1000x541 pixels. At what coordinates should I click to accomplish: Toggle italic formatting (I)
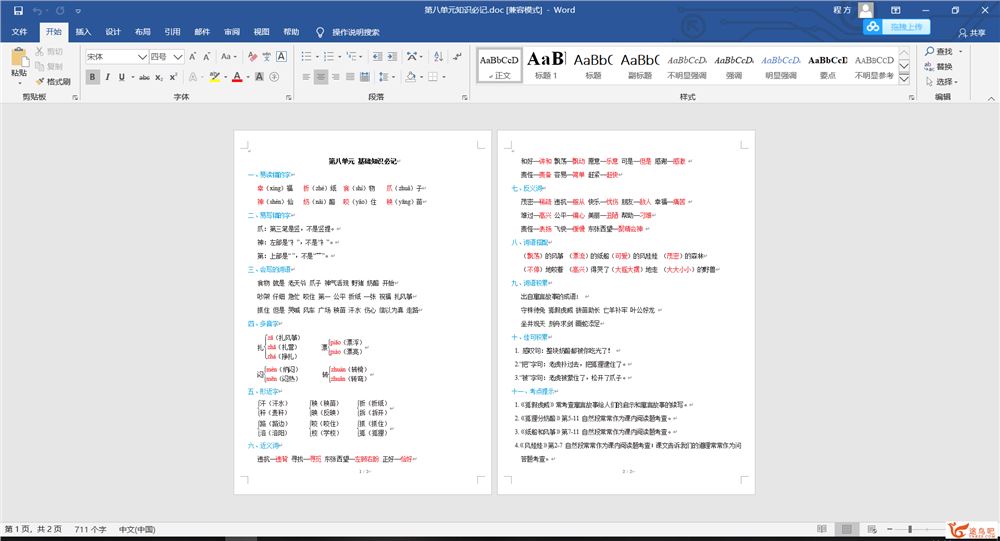(107, 77)
